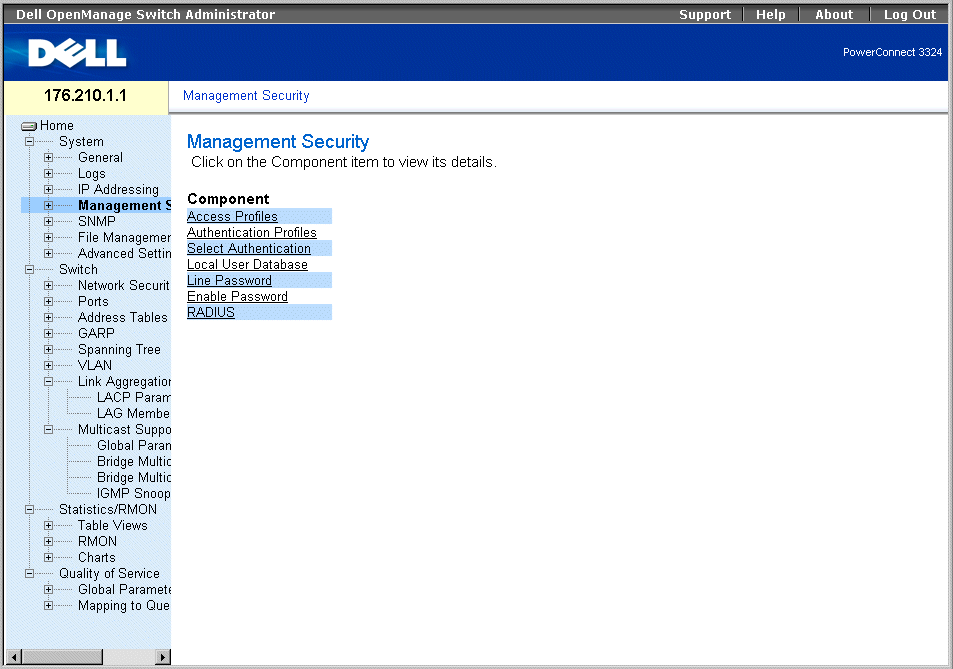Expand the Advanced Settings node
The width and height of the screenshot is (953, 669).
tap(49, 253)
